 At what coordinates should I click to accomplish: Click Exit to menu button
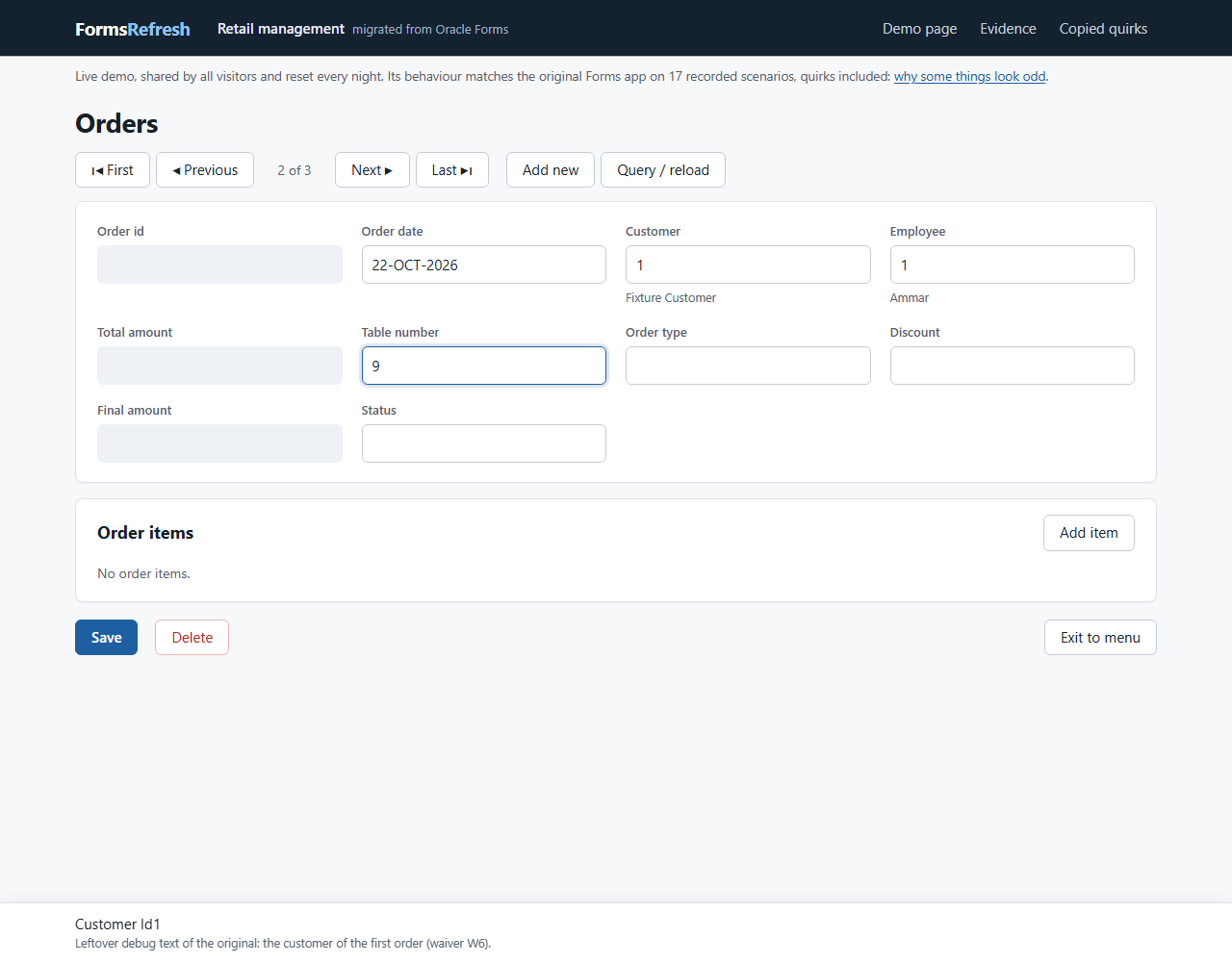coord(1100,638)
